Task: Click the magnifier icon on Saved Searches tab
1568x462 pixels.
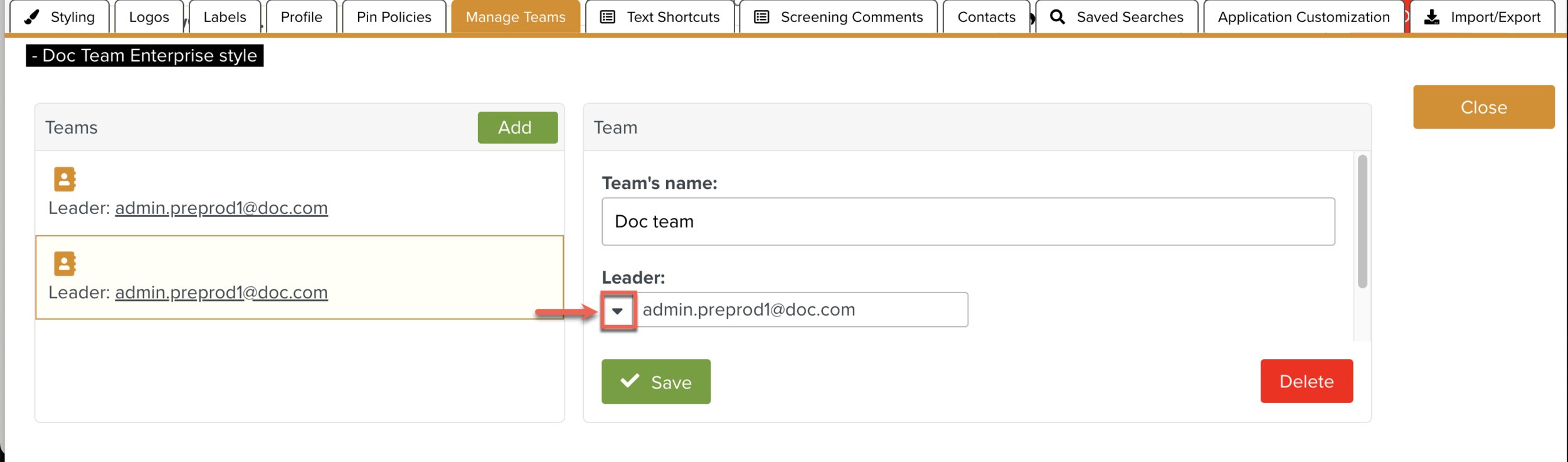Action: click(1057, 17)
